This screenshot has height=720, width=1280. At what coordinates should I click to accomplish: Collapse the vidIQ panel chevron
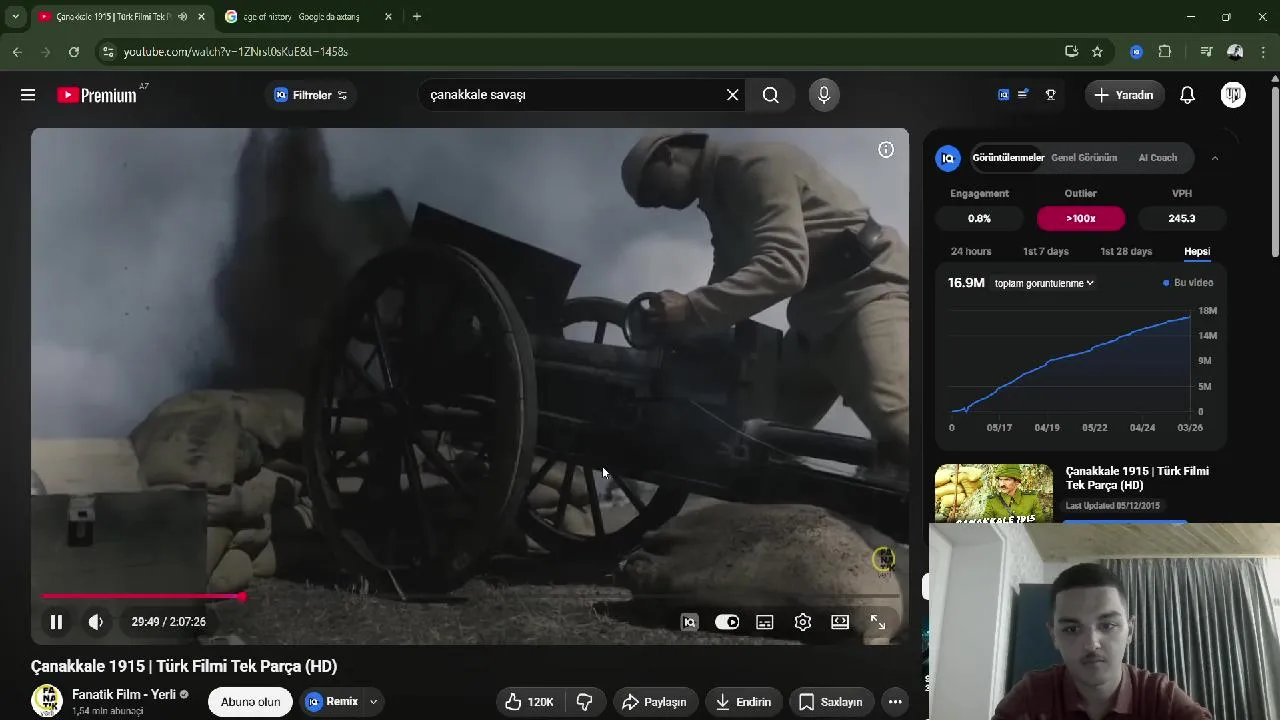[x=1215, y=158]
